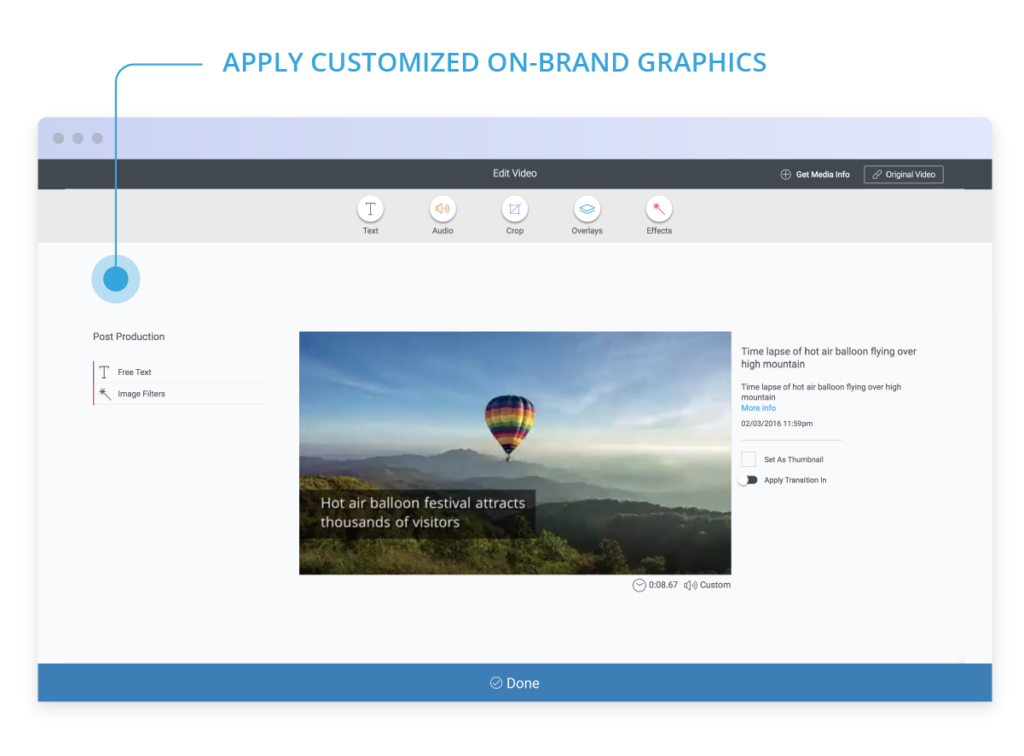Click the Image Filters wand icon
1024x756 pixels.
tap(104, 394)
